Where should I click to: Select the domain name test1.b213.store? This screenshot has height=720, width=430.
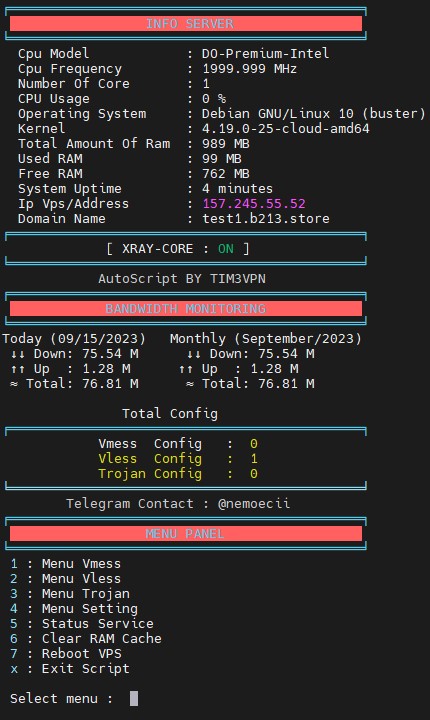tap(266, 219)
